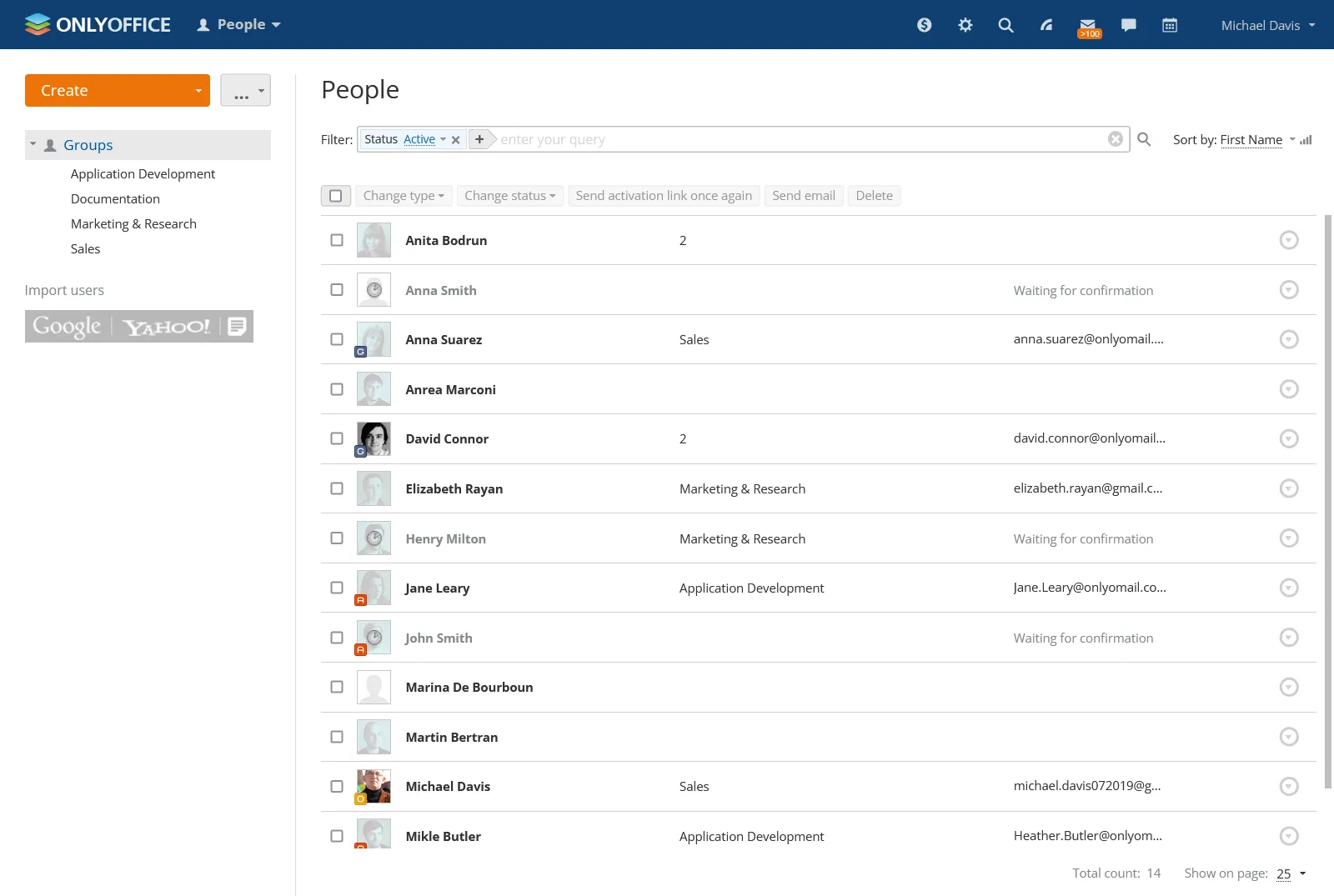The image size is (1334, 896).
Task: Open the Calendar icon in top bar
Action: [1169, 25]
